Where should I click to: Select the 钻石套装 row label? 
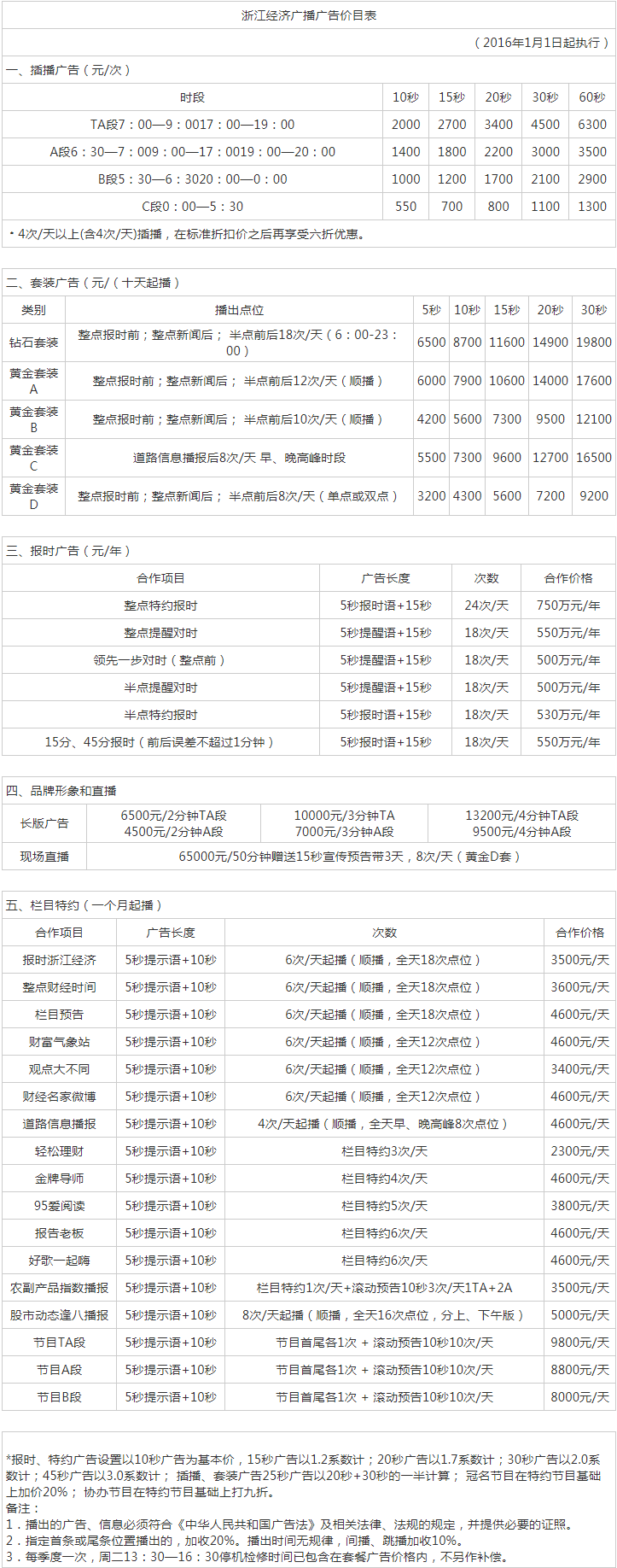click(x=34, y=342)
